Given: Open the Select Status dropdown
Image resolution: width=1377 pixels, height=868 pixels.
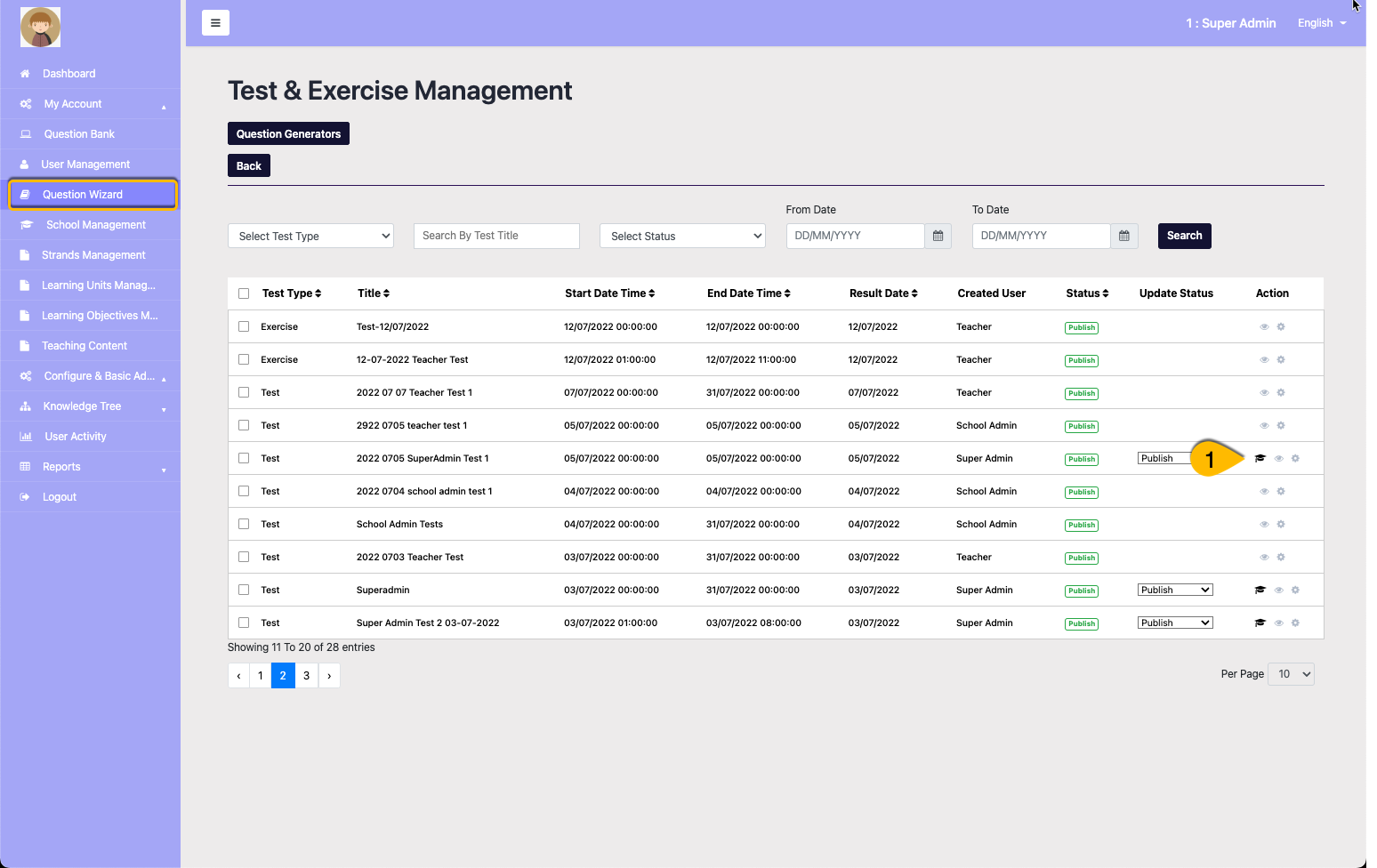Looking at the screenshot, I should point(682,236).
